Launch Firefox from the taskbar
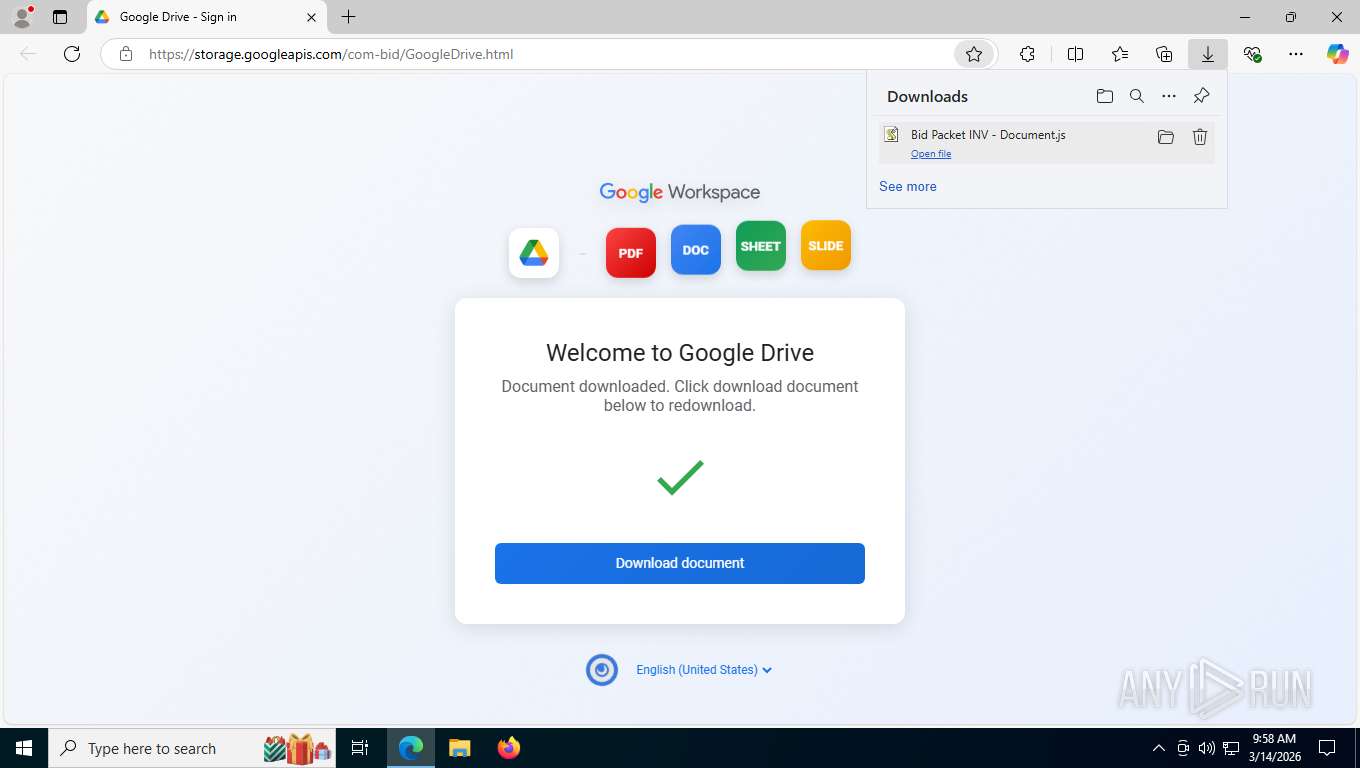 [x=509, y=748]
